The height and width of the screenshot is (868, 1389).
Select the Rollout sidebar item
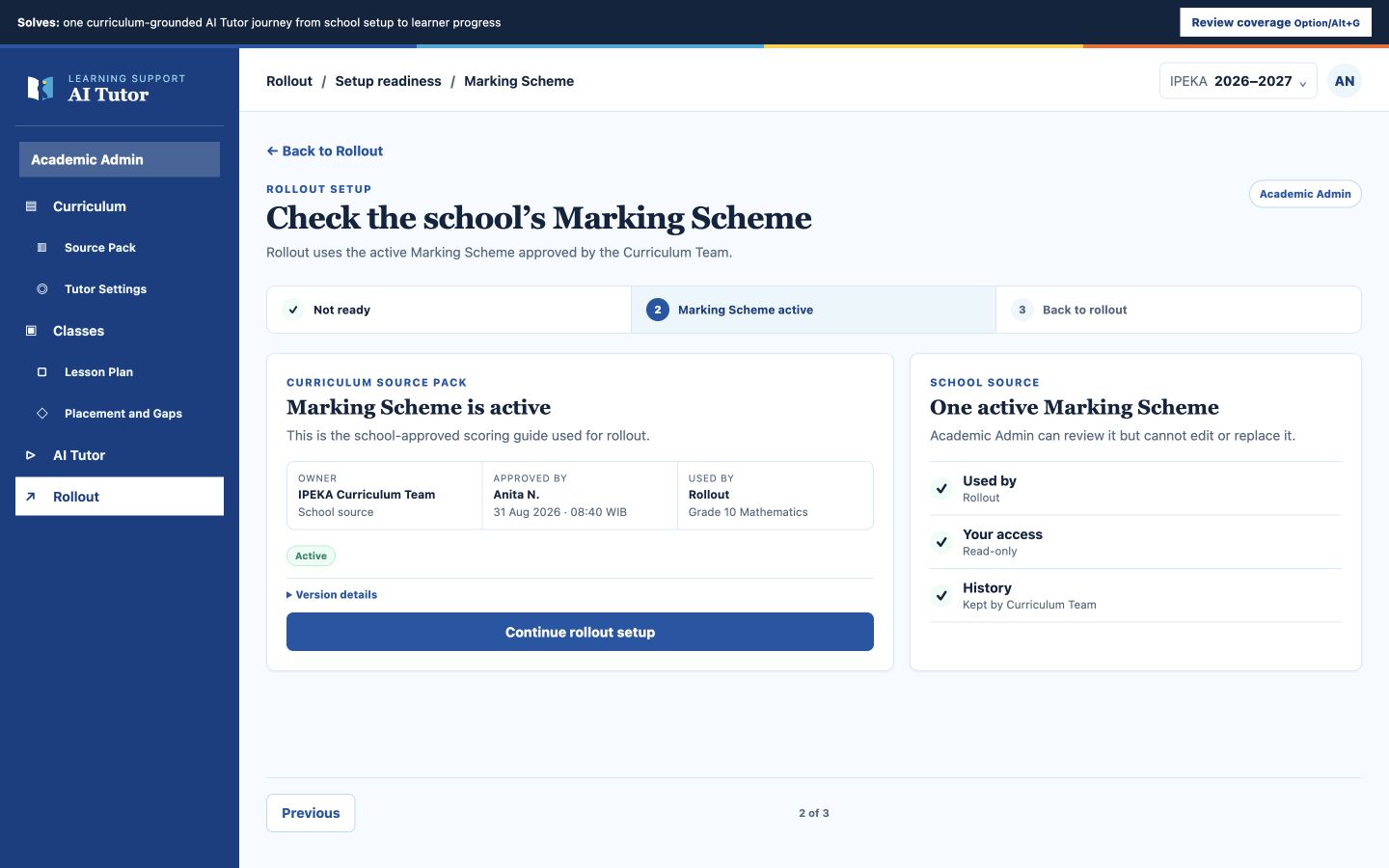[x=120, y=497]
